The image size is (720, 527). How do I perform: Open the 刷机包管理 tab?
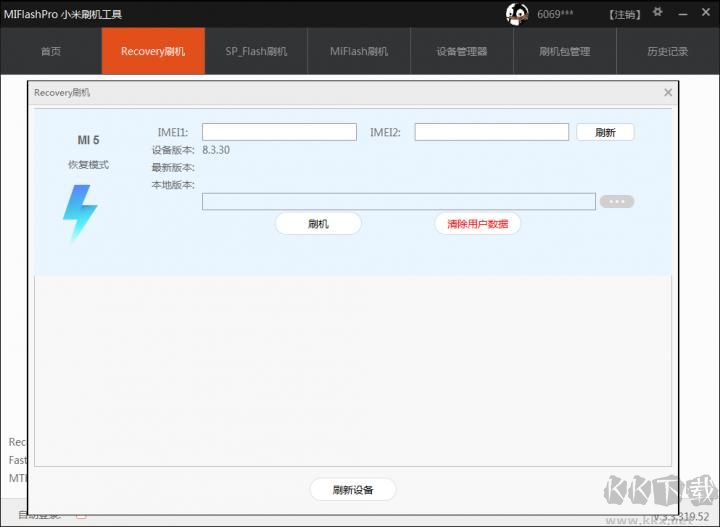[565, 51]
